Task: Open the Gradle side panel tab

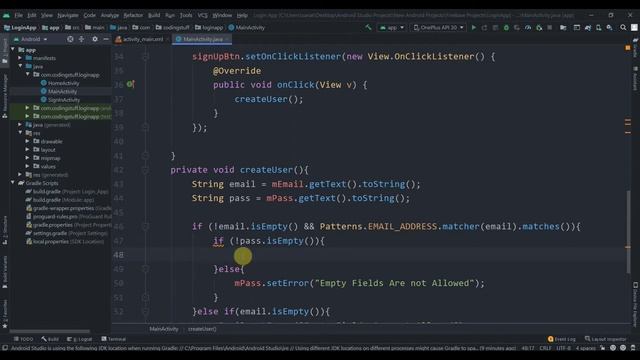Action: pos(636,48)
